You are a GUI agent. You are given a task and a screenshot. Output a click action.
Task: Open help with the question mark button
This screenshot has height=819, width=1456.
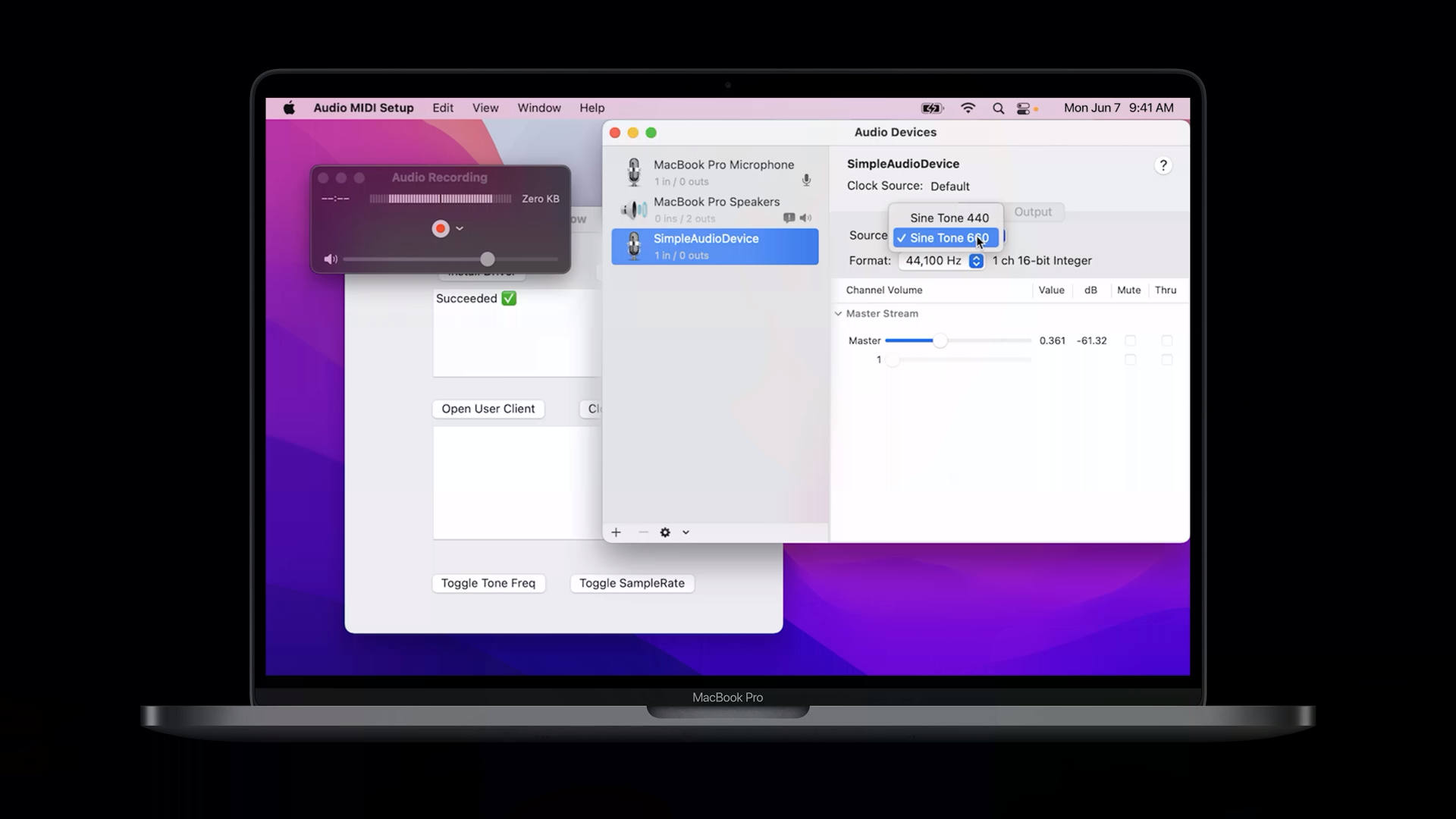(x=1163, y=165)
